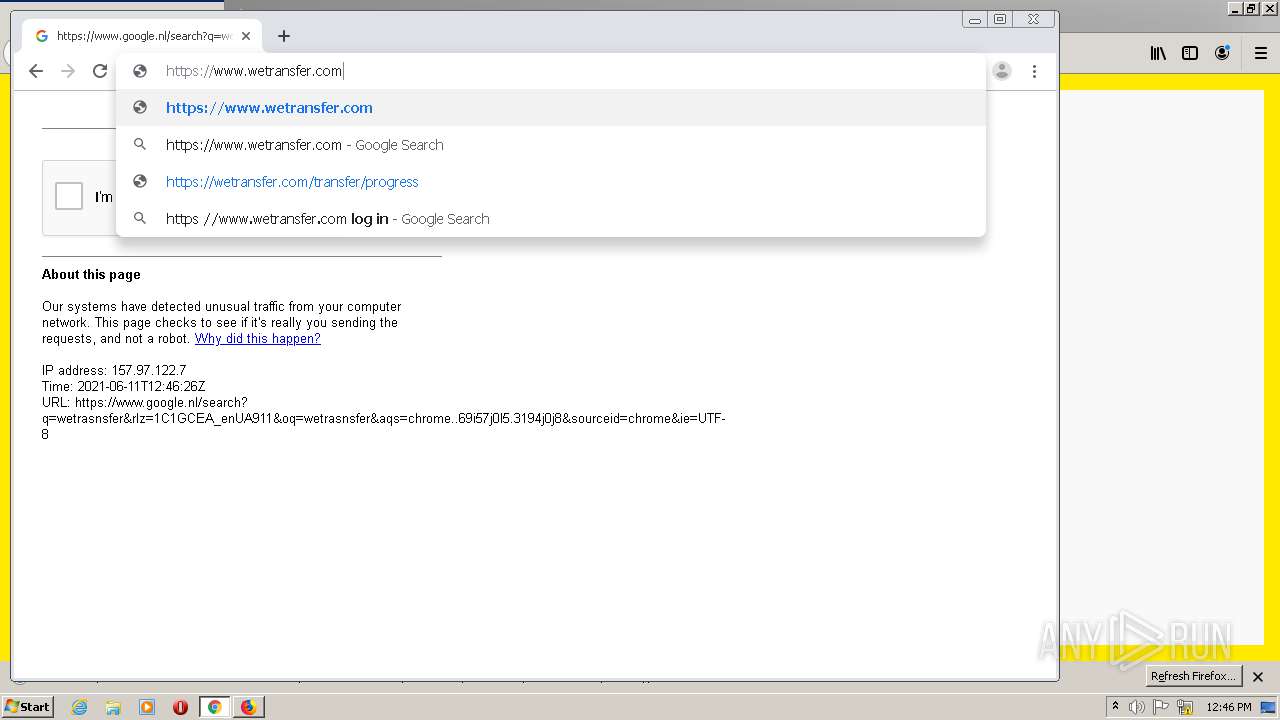Open Firefox library icon
The width and height of the screenshot is (1280, 720).
1158,54
